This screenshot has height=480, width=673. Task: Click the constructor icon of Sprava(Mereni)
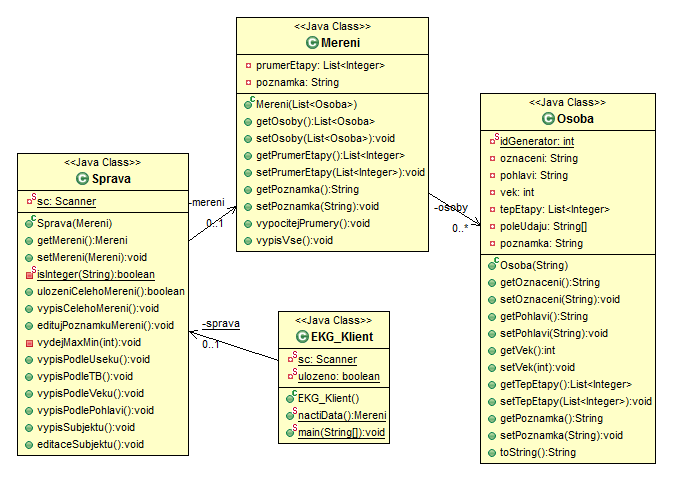30,222
